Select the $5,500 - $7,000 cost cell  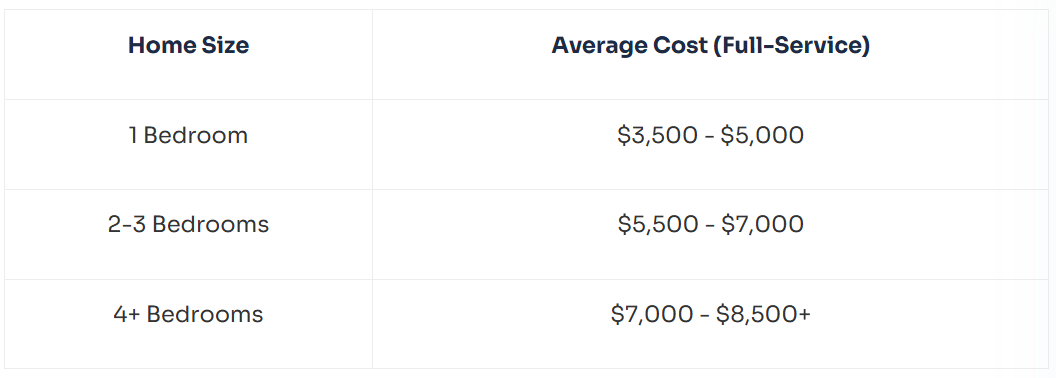(711, 224)
